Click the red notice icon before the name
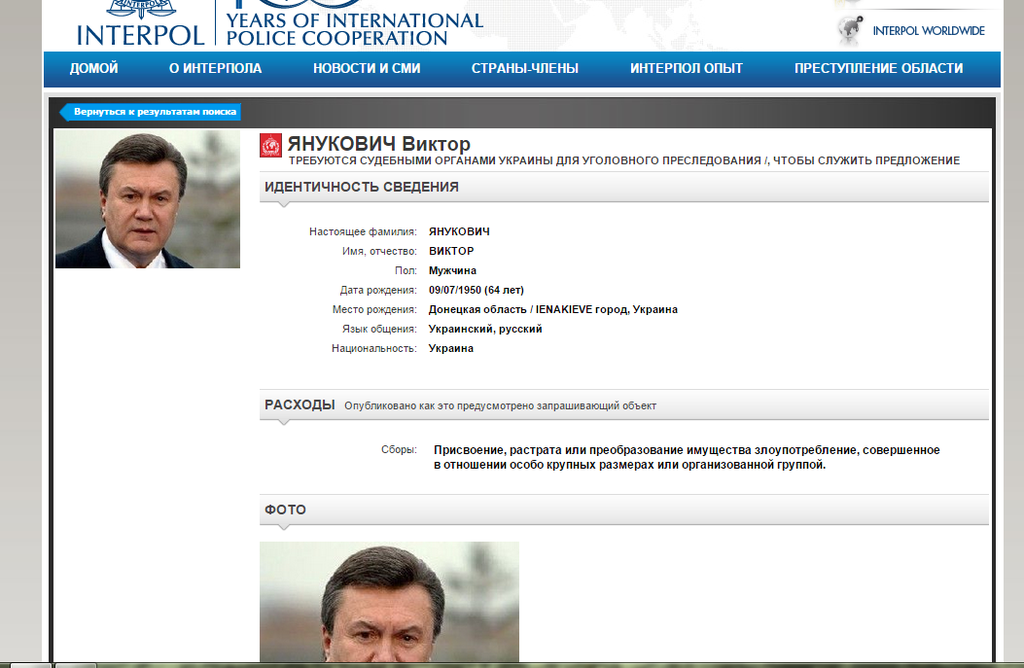The image size is (1024, 668). pos(270,145)
